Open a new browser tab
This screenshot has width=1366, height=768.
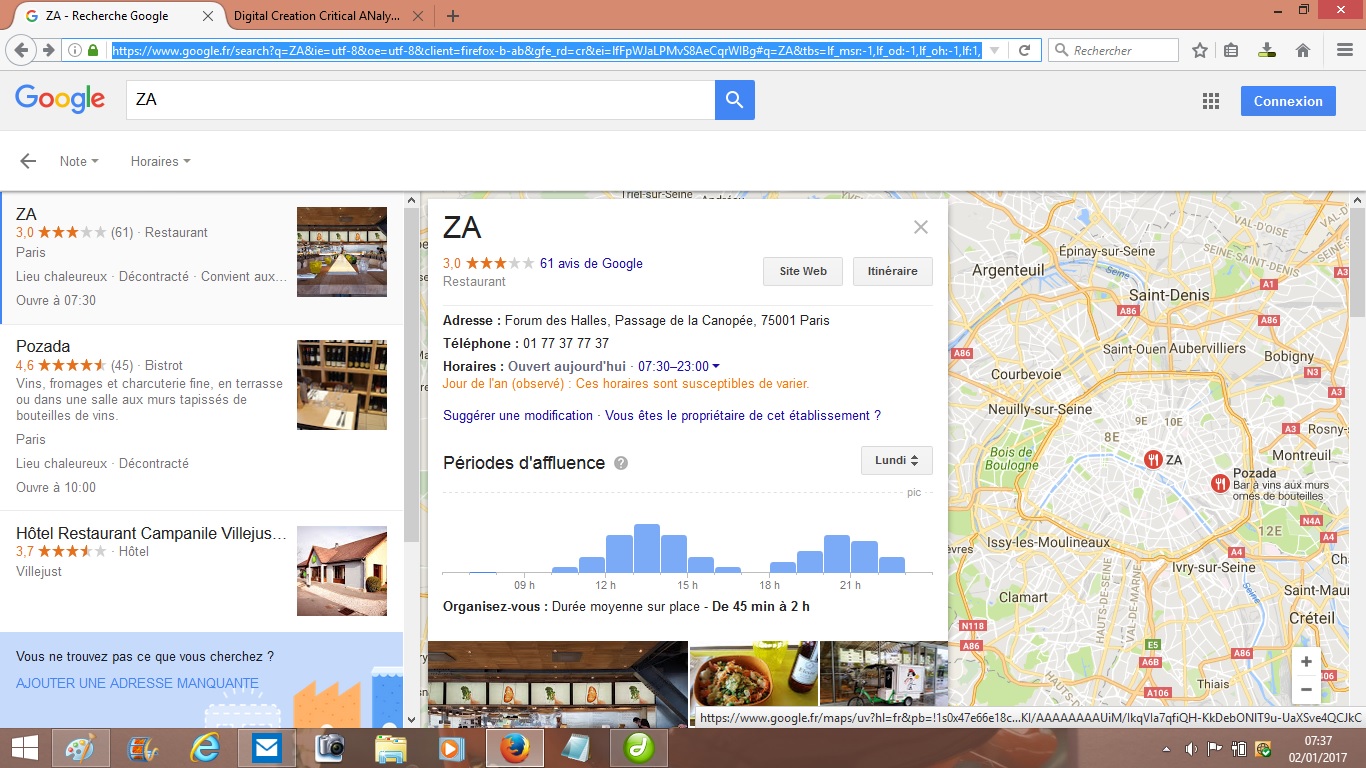[453, 16]
